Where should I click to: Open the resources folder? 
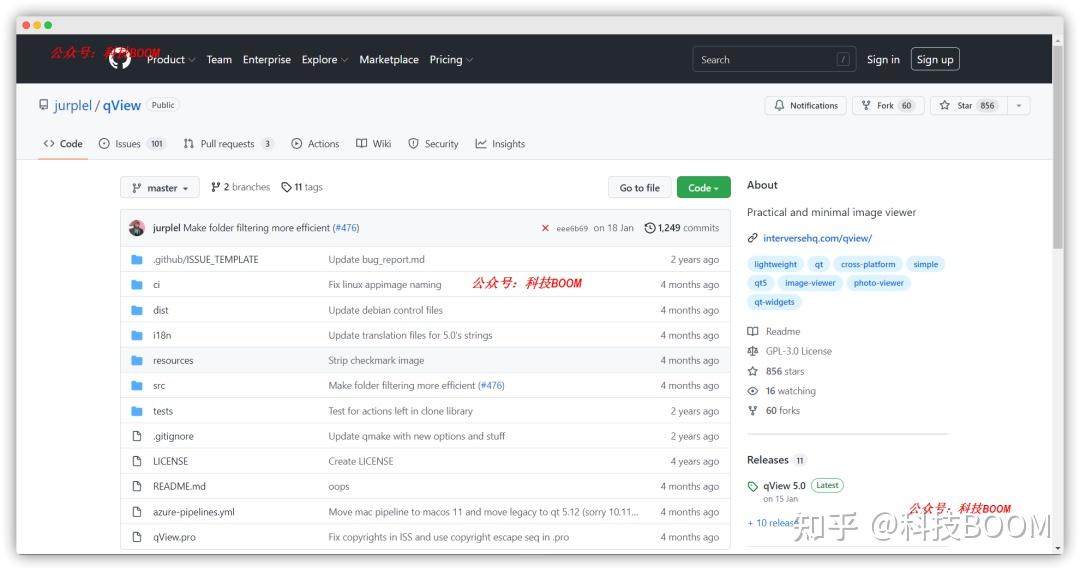click(x=173, y=360)
